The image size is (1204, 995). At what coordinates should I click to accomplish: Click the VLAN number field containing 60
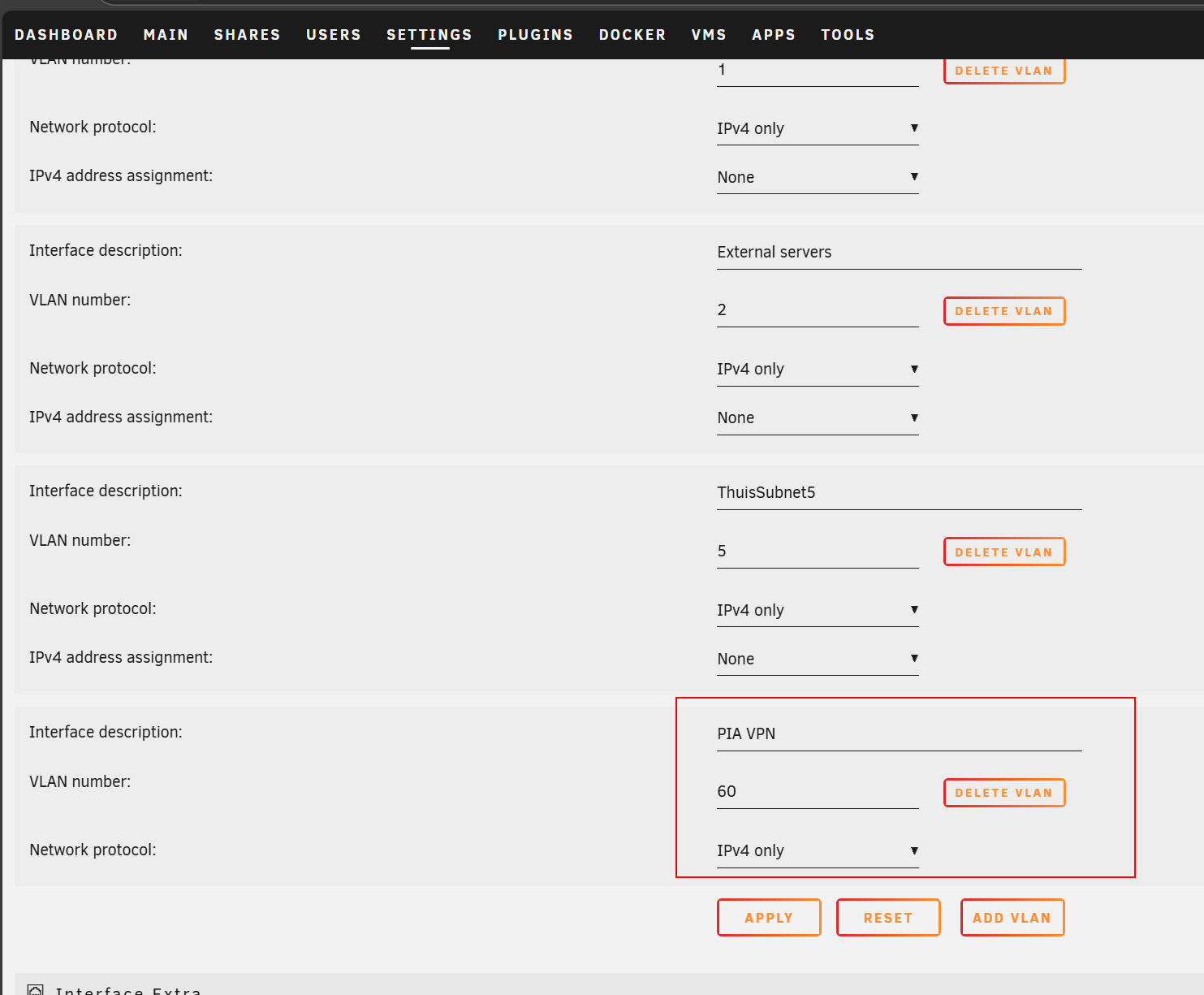tap(818, 792)
